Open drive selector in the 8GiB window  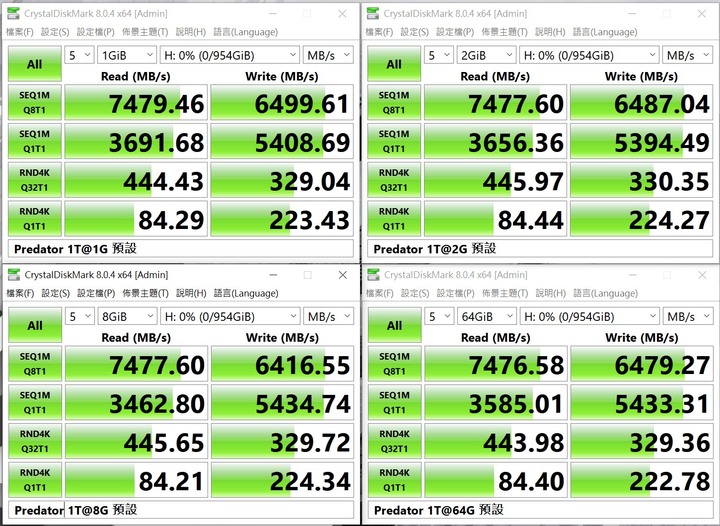(x=230, y=317)
